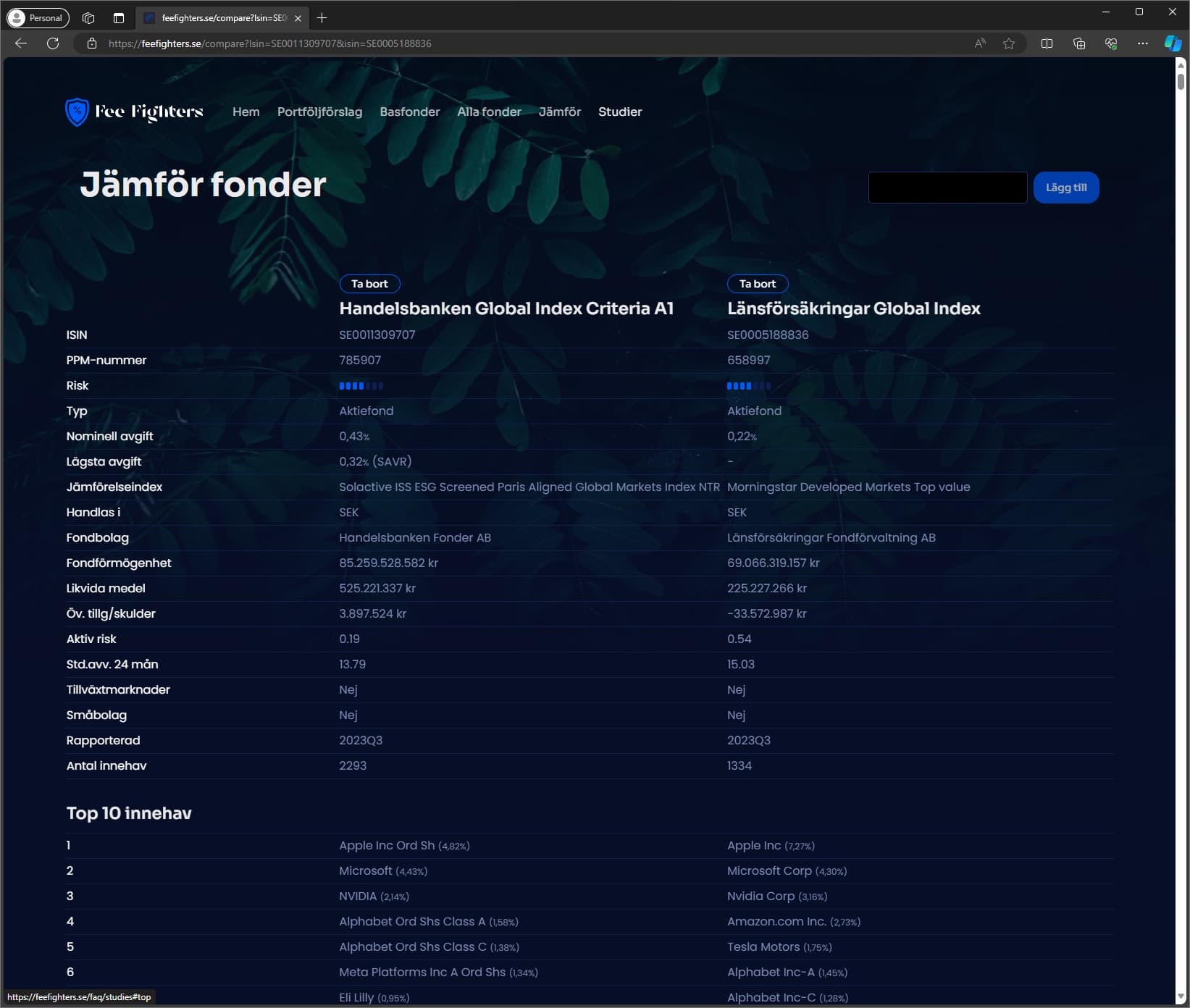Click the read aloud icon

(x=979, y=43)
